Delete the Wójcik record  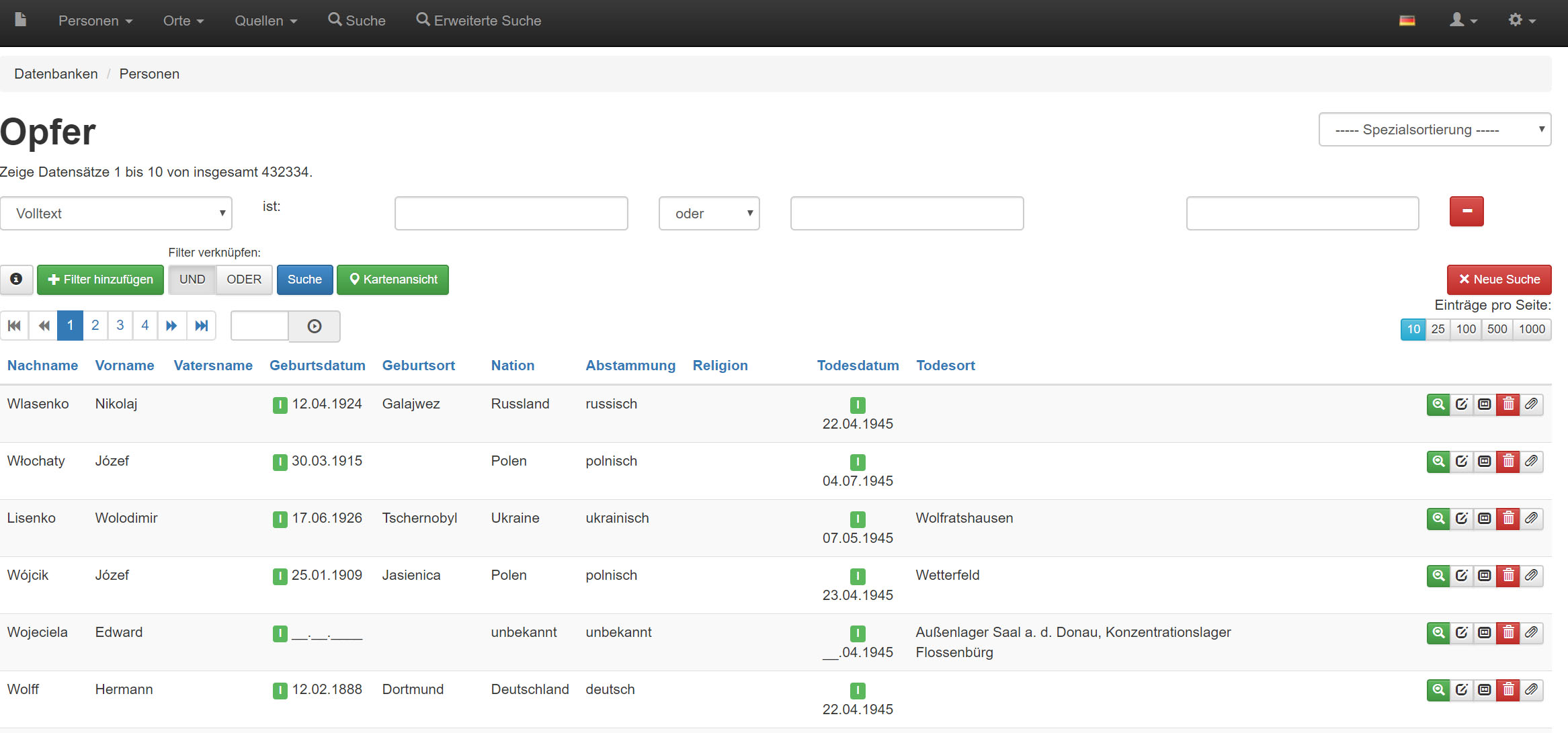pyautogui.click(x=1508, y=576)
